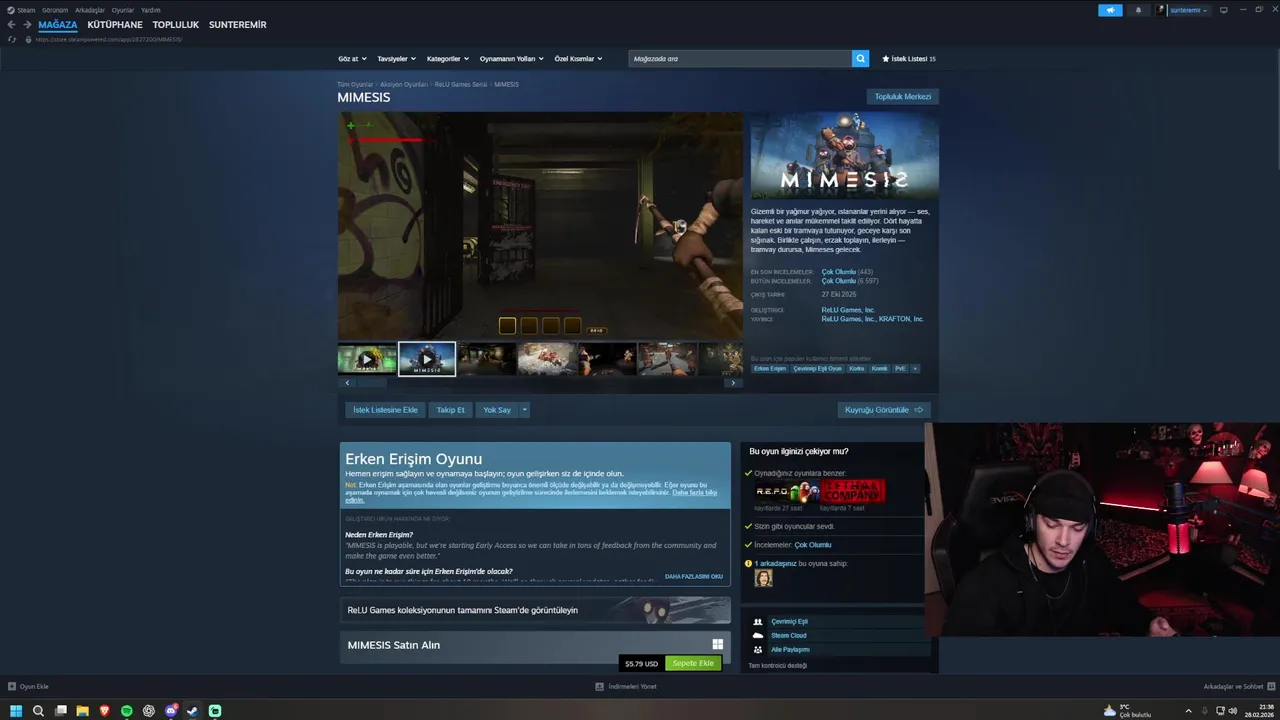Click the Windows platform icon in purchase box
Viewport: 1280px width, 720px height.
pos(717,645)
